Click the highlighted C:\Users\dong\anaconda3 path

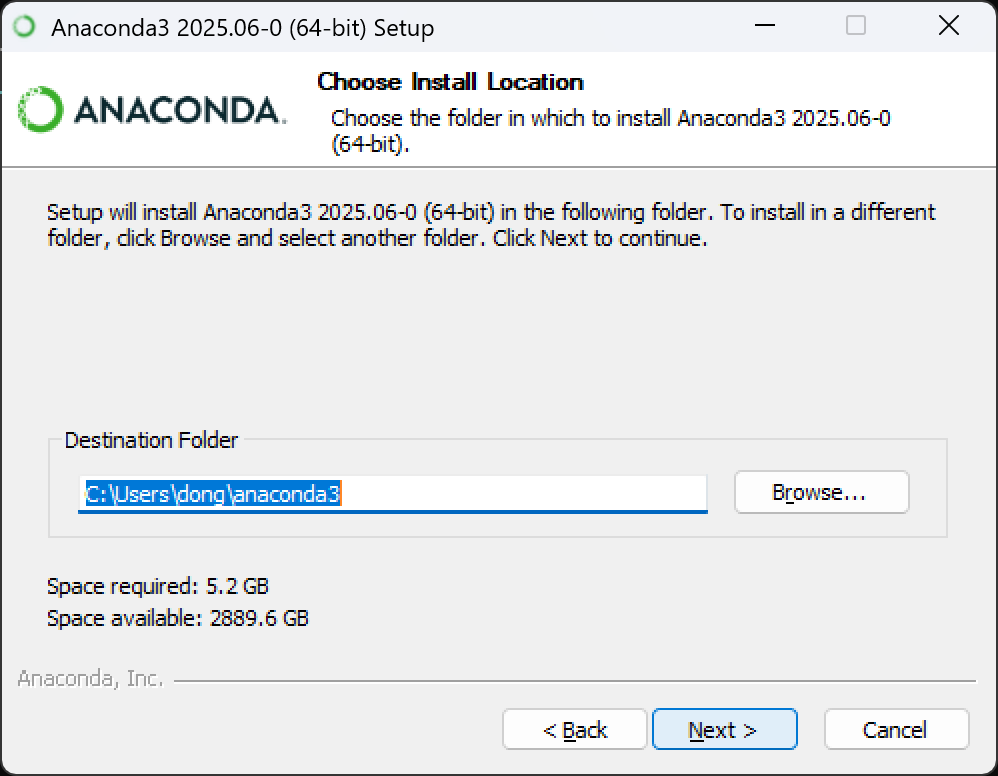[213, 493]
